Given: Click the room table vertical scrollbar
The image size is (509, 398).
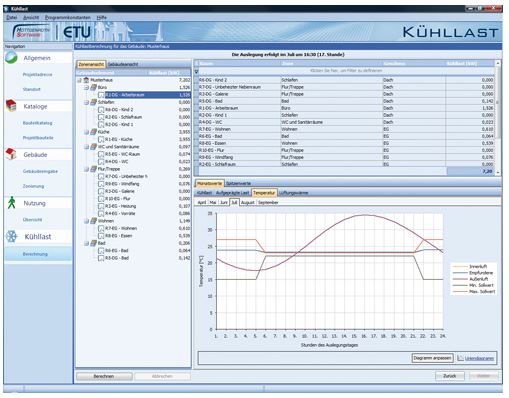Looking at the screenshot, I should [x=498, y=117].
